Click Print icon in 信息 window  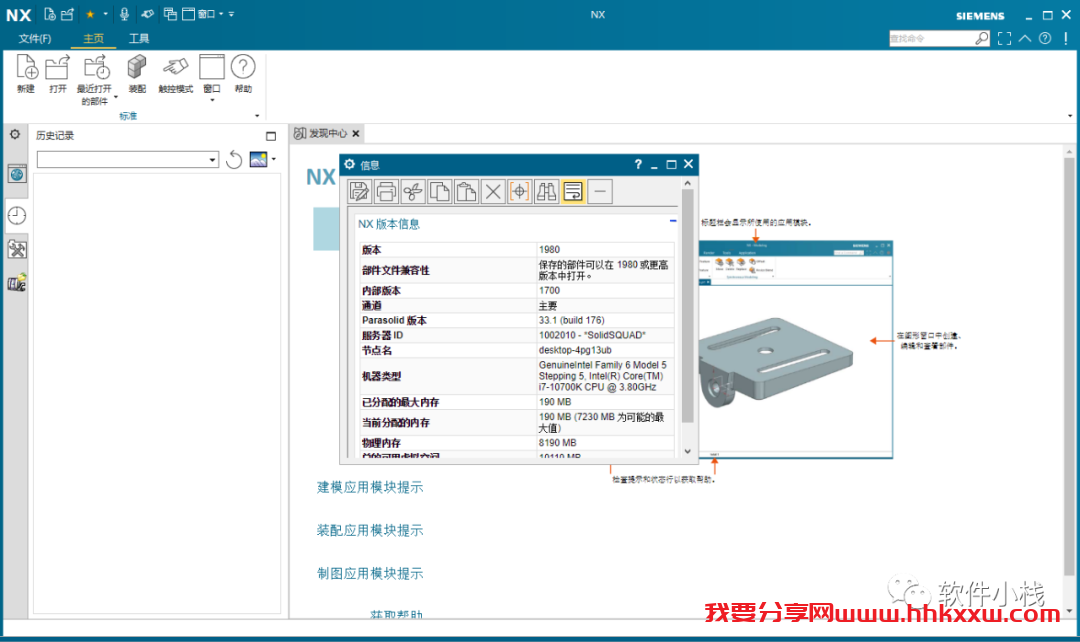(386, 191)
